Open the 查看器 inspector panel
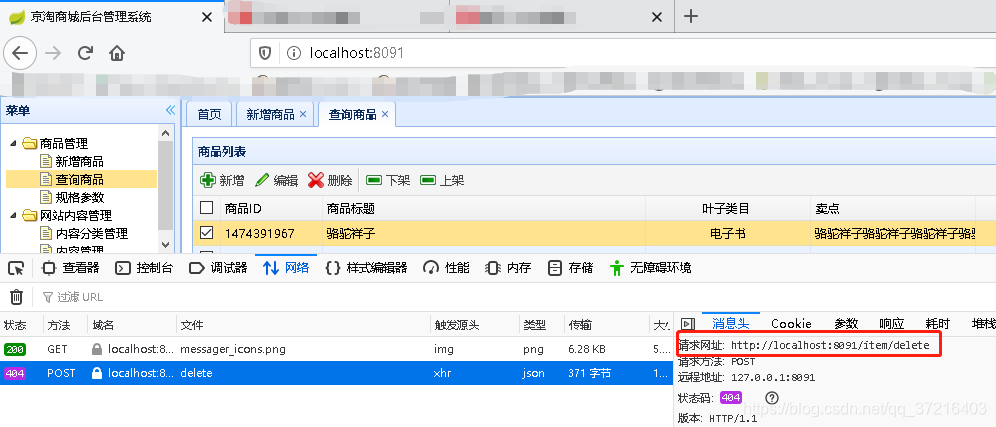Image resolution: width=996 pixels, height=427 pixels. click(x=71, y=268)
